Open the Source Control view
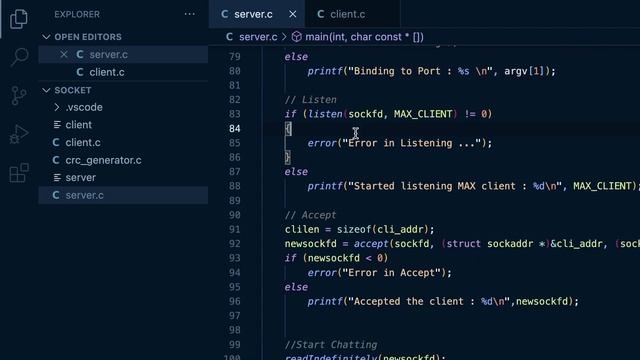The width and height of the screenshot is (640, 360). pos(19,96)
